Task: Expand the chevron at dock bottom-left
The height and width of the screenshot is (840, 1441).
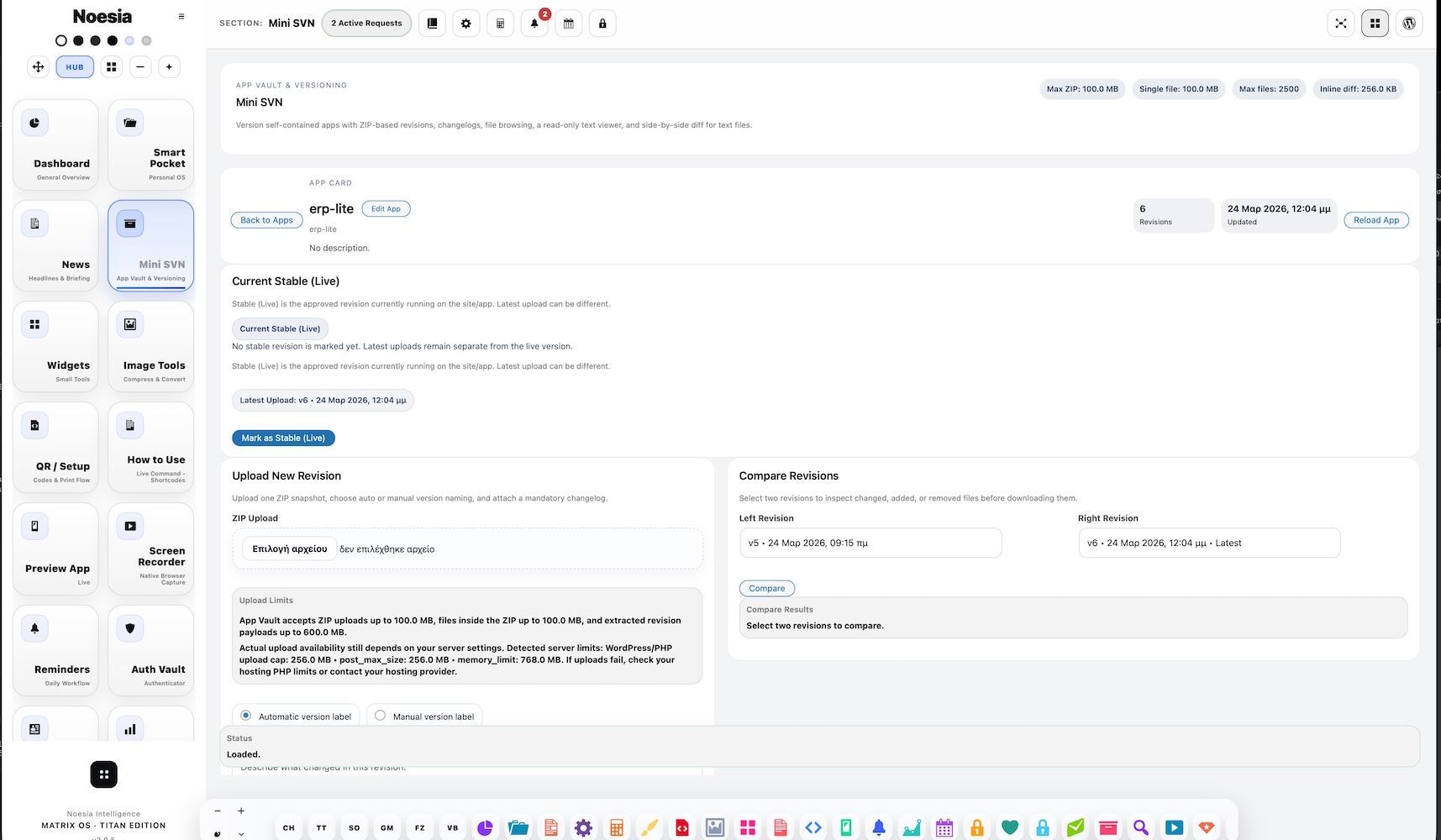Action: click(x=241, y=834)
